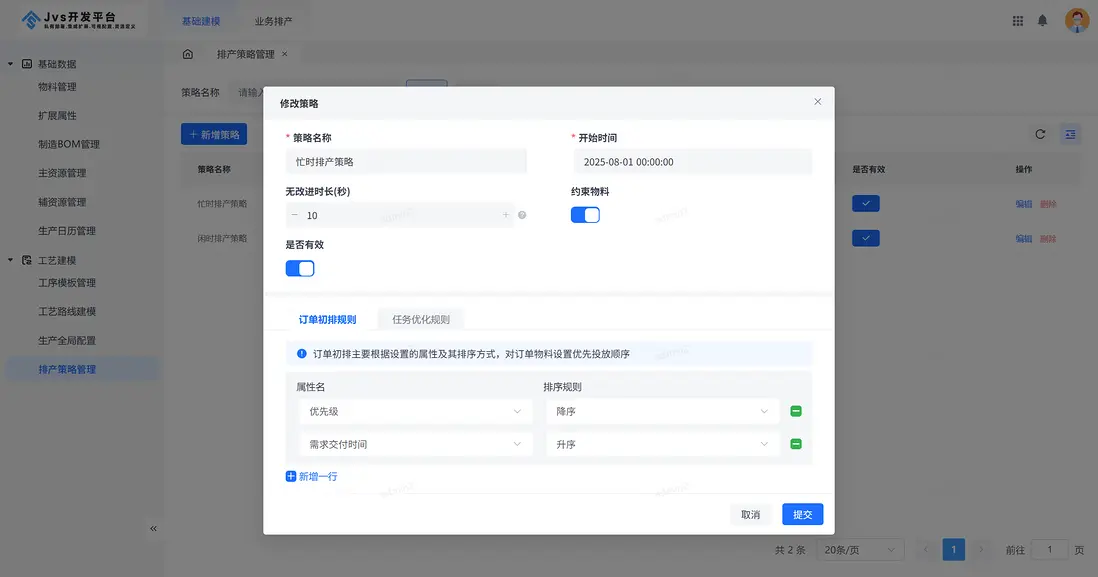Go to the home icon tab
Viewport: 1098px width, 577px height.
pyautogui.click(x=188, y=54)
